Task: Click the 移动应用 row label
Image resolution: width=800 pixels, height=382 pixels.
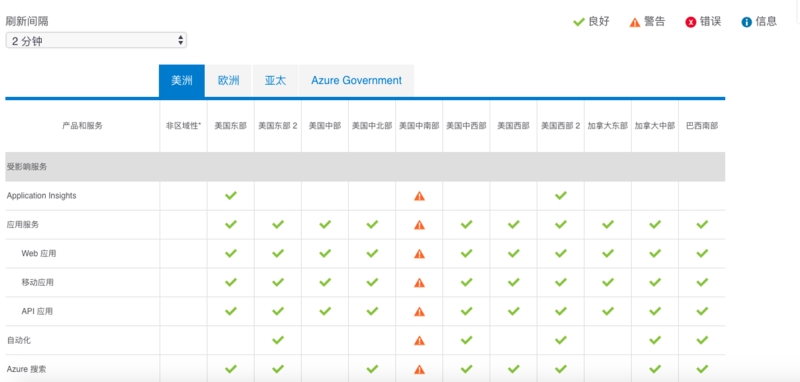Action: point(37,283)
